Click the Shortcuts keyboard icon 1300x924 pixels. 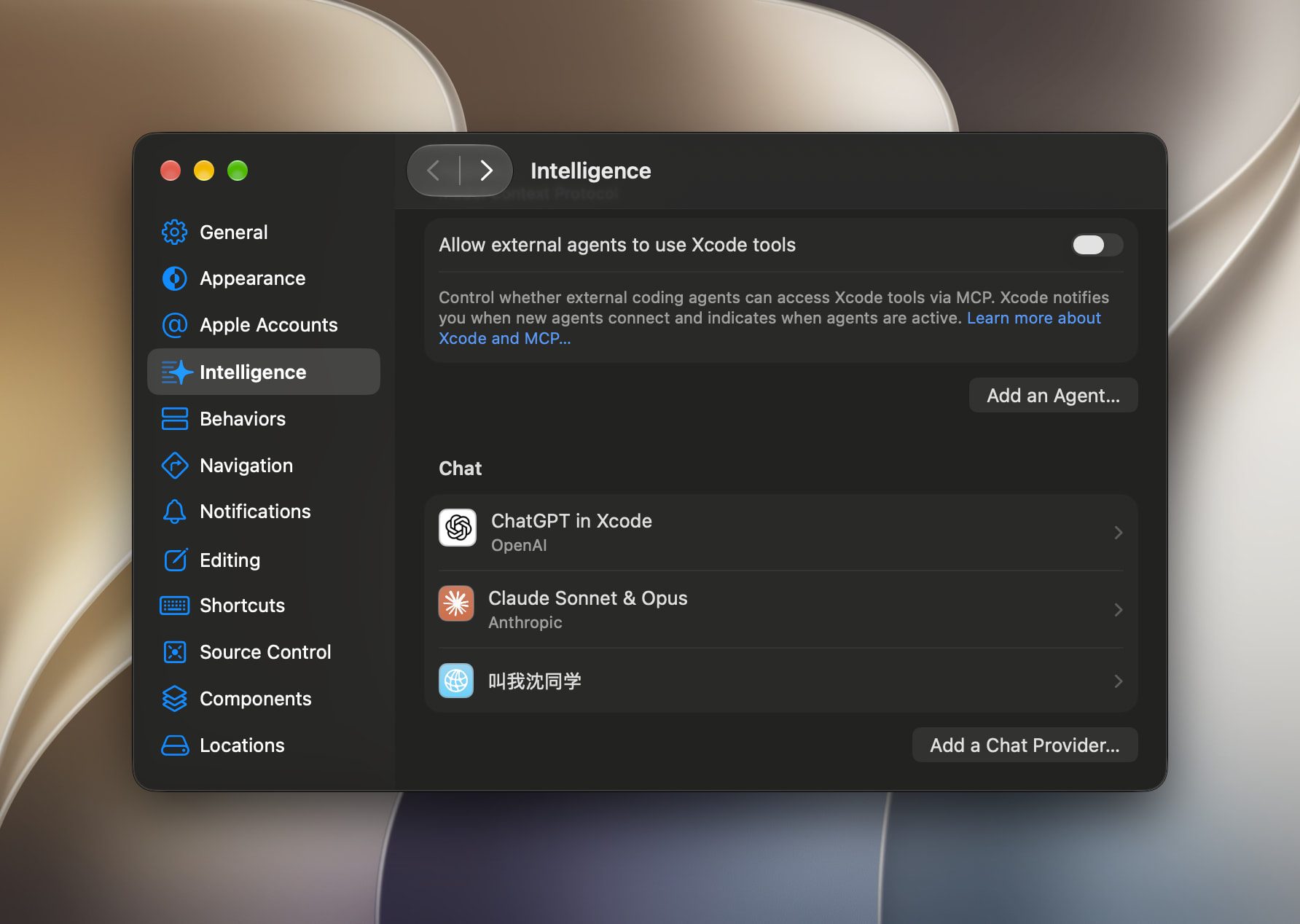174,605
